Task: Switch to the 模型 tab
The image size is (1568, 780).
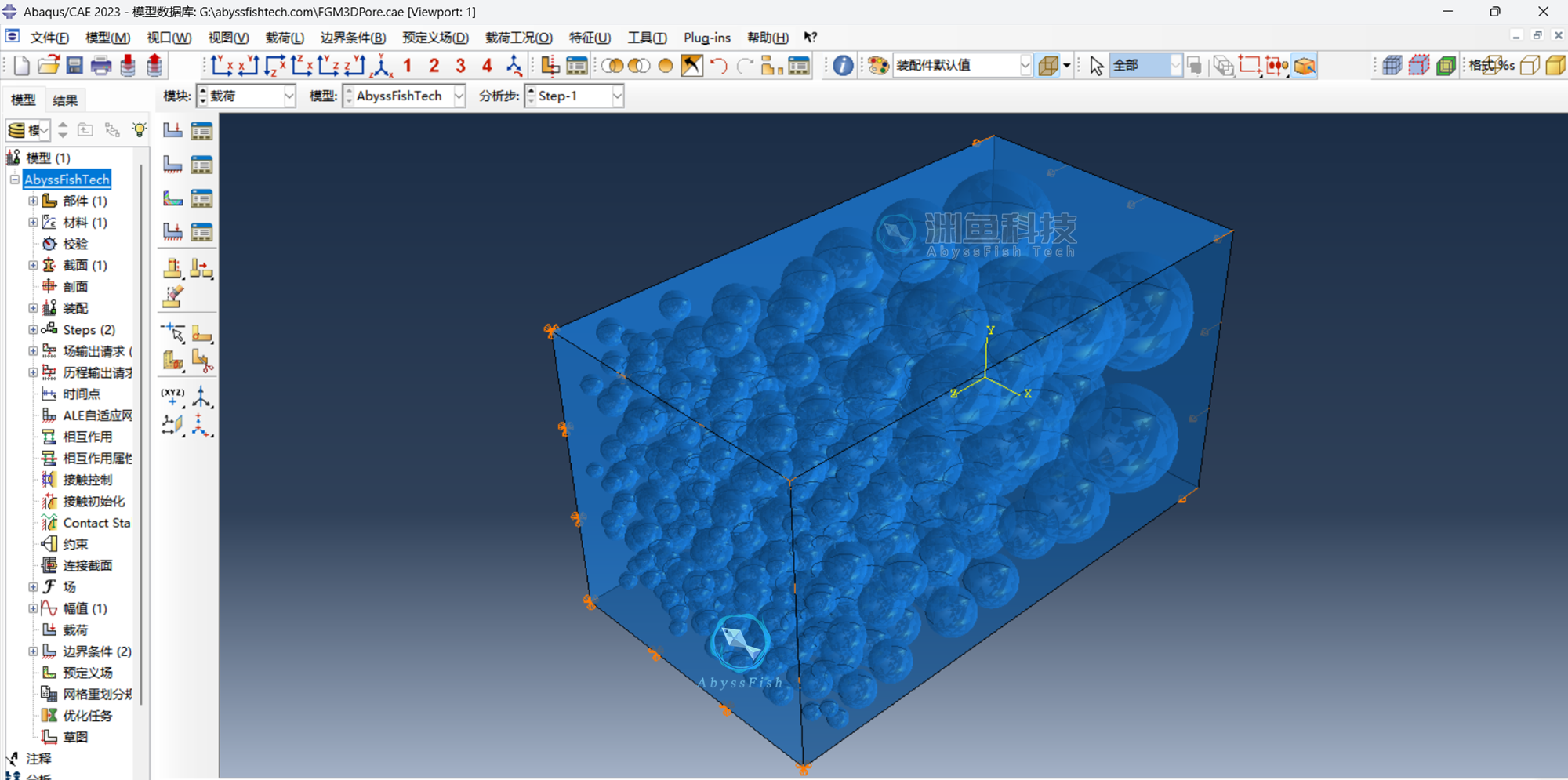Action: click(24, 100)
